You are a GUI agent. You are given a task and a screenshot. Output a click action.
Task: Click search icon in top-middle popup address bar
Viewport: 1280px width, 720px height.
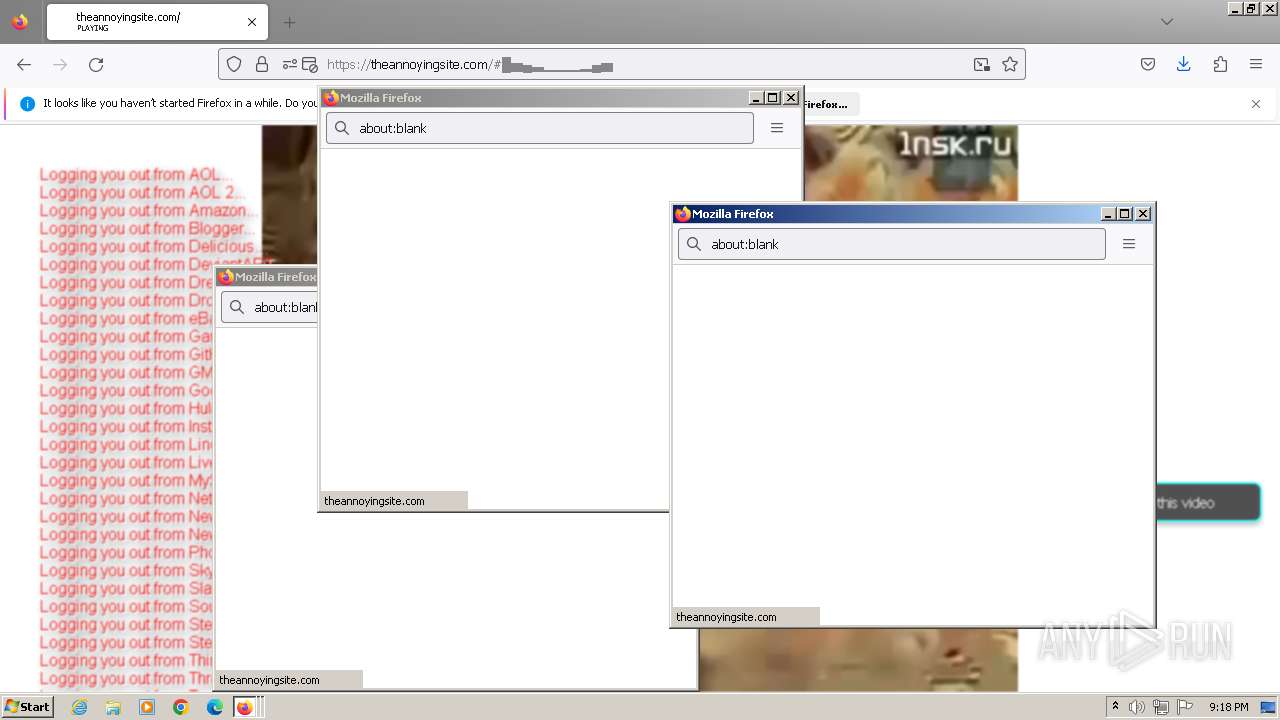[x=342, y=128]
